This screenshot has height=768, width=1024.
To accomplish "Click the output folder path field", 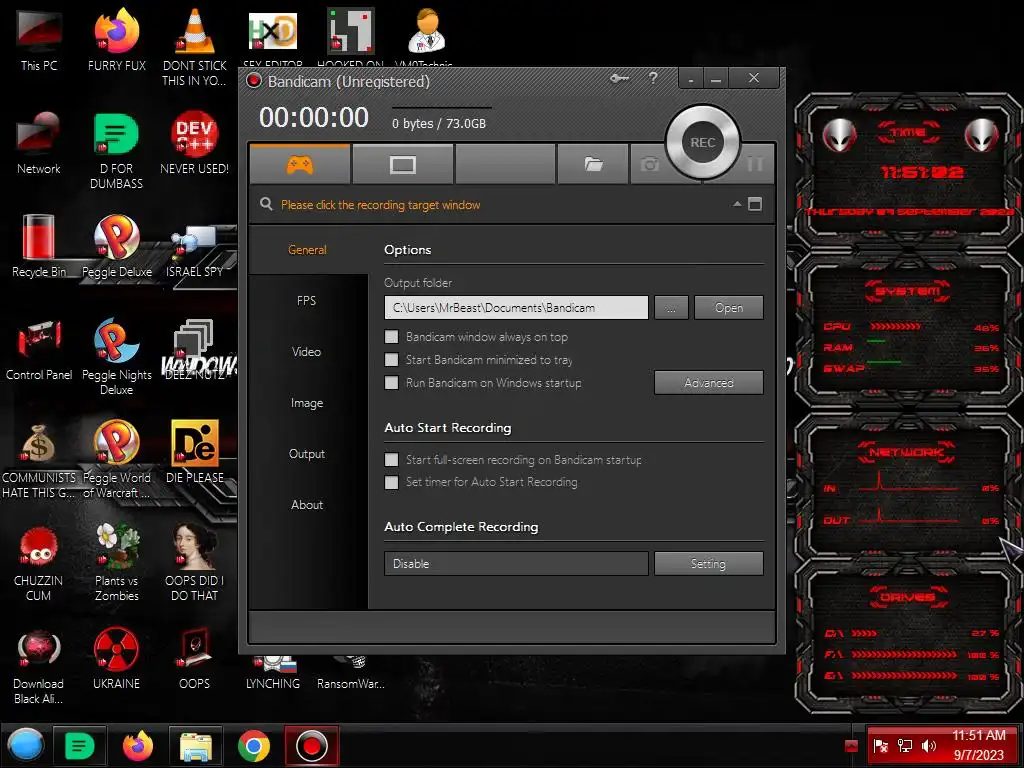I will click(516, 308).
